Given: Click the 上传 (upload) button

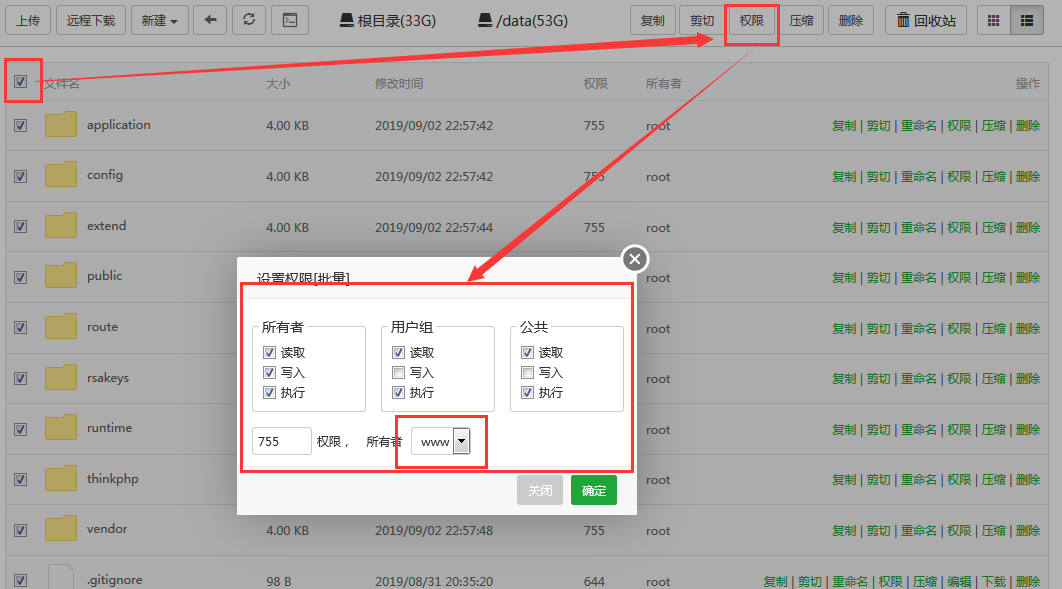Looking at the screenshot, I should [28, 20].
